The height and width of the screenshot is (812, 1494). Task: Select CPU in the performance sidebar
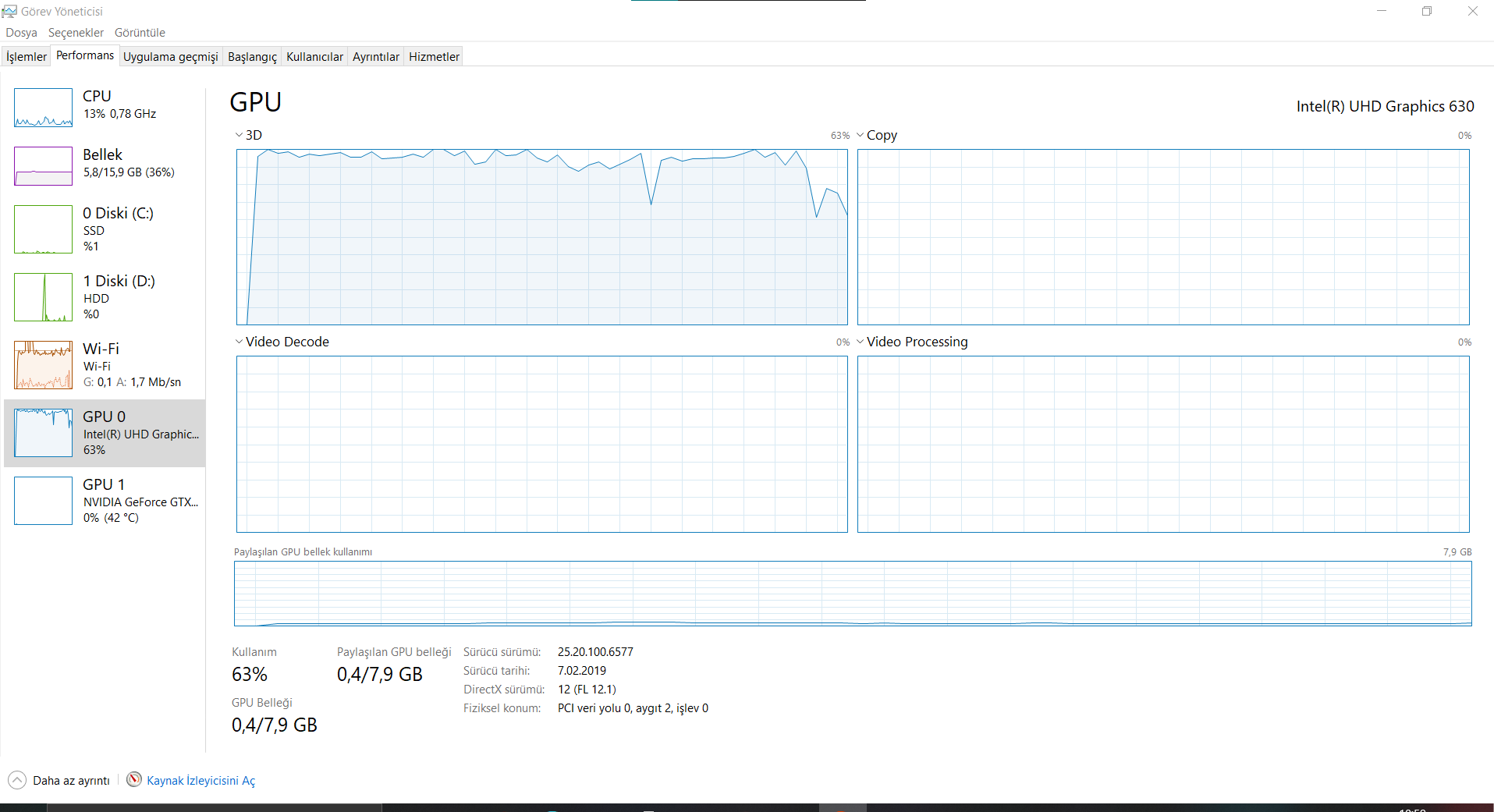click(105, 108)
